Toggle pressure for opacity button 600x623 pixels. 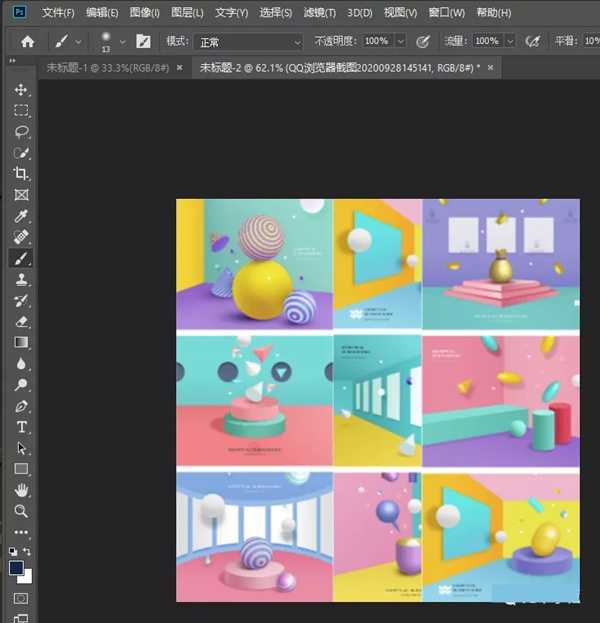423,41
